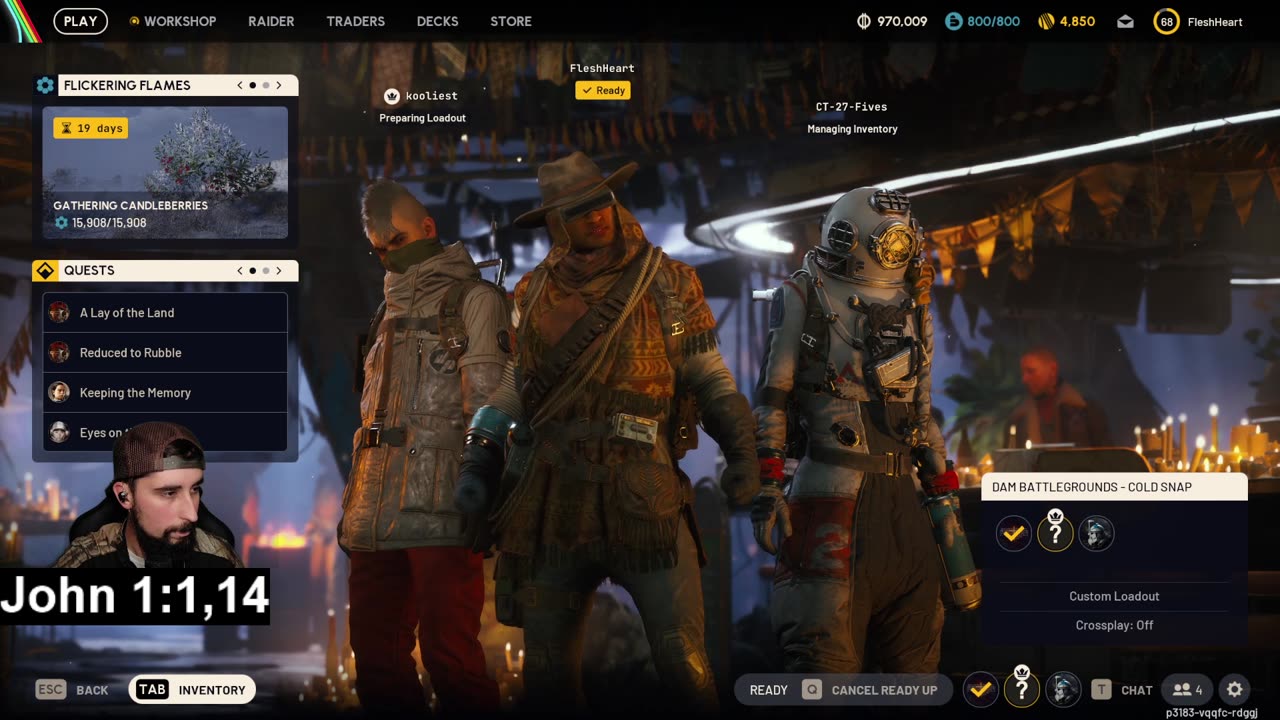1280x720 pixels.
Task: Click the hourglass 19 days timer badge
Action: pyautogui.click(x=91, y=128)
